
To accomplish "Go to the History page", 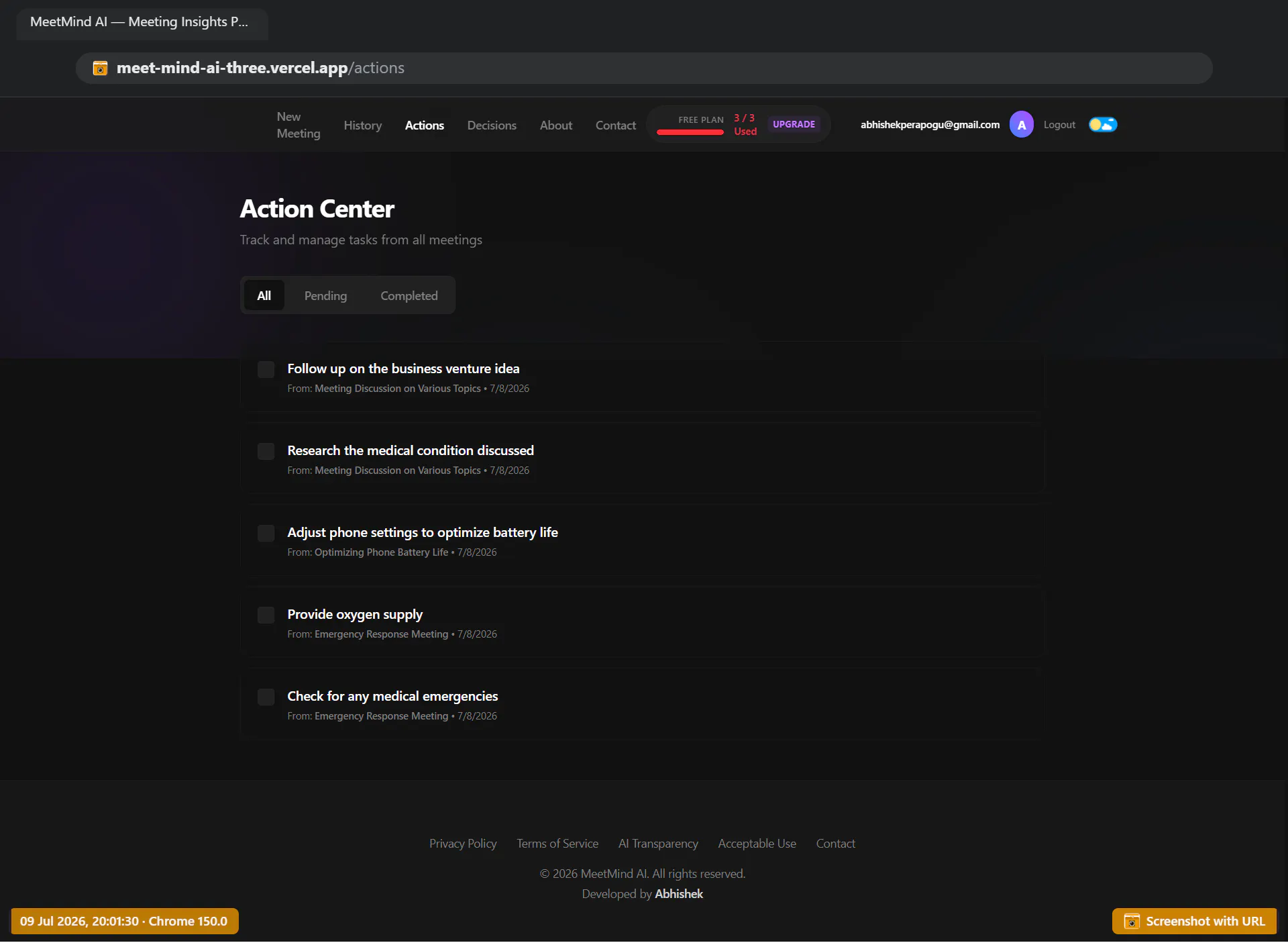I will click(x=362, y=125).
